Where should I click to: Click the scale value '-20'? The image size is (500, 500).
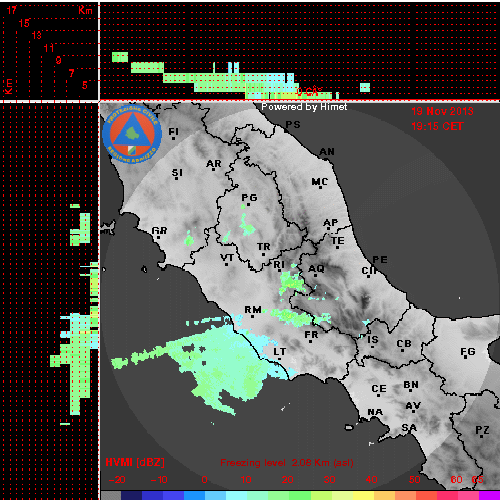tap(117, 480)
